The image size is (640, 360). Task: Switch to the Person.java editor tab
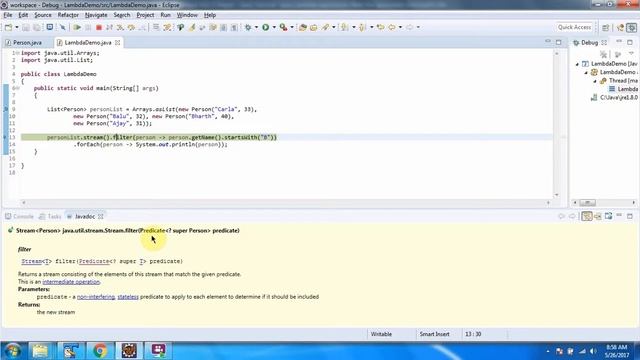[24, 42]
